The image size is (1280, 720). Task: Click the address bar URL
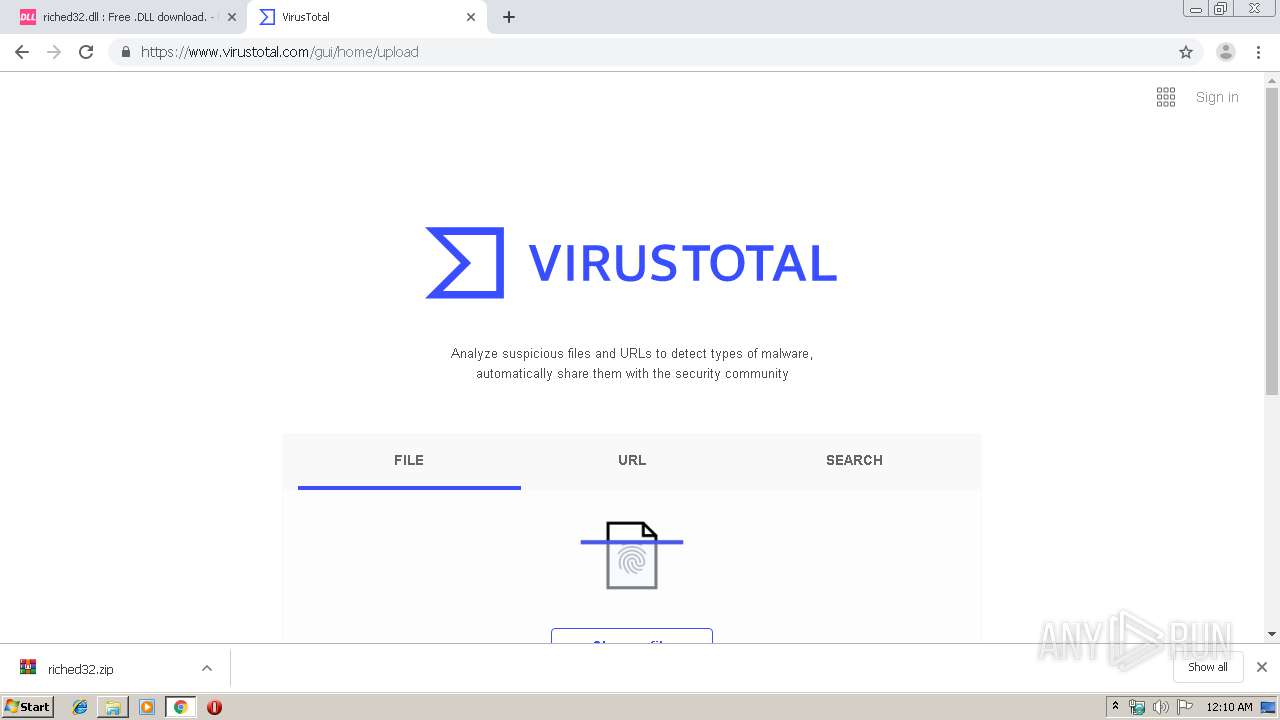point(280,52)
